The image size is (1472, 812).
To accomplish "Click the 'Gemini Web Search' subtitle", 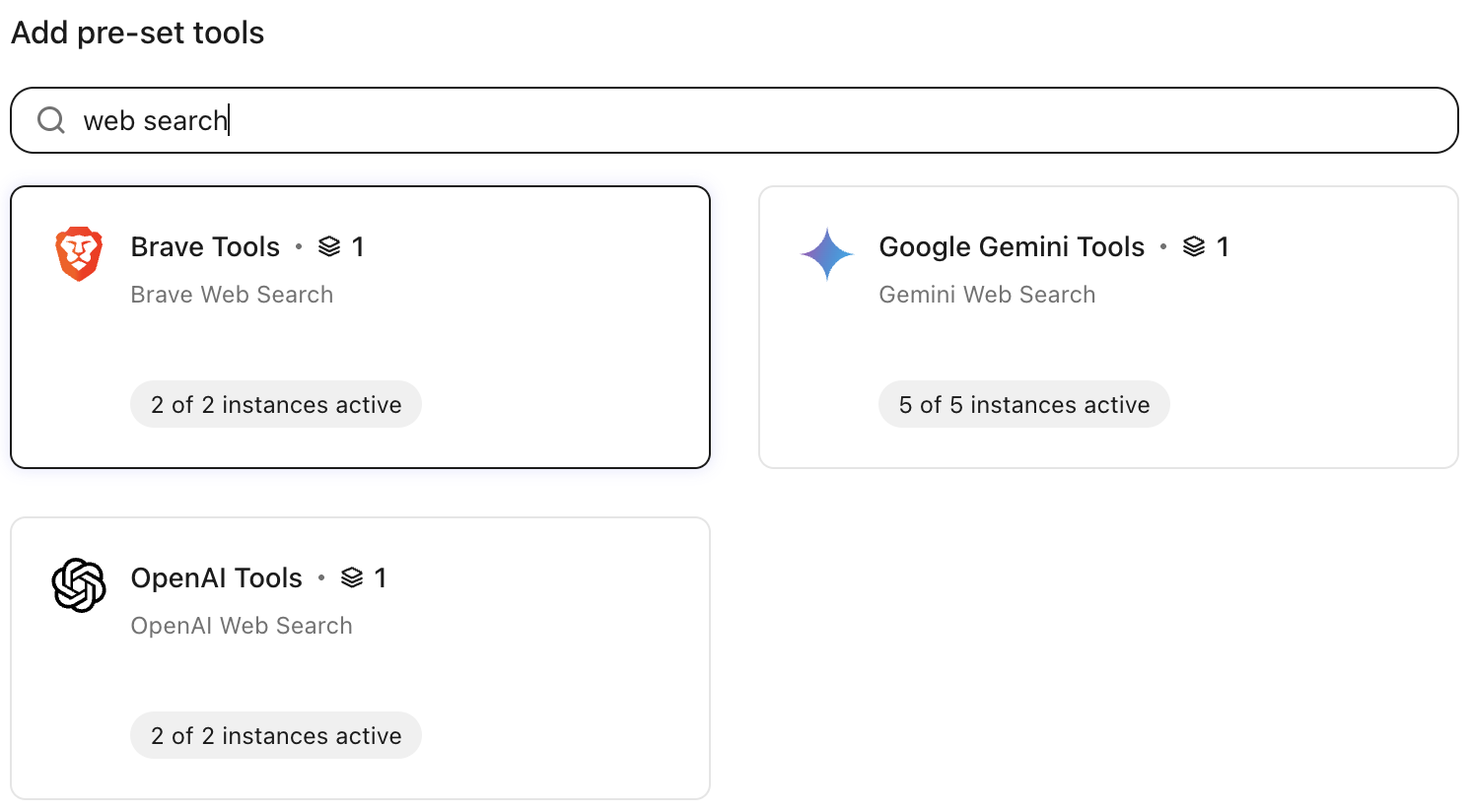I will pyautogui.click(x=987, y=295).
